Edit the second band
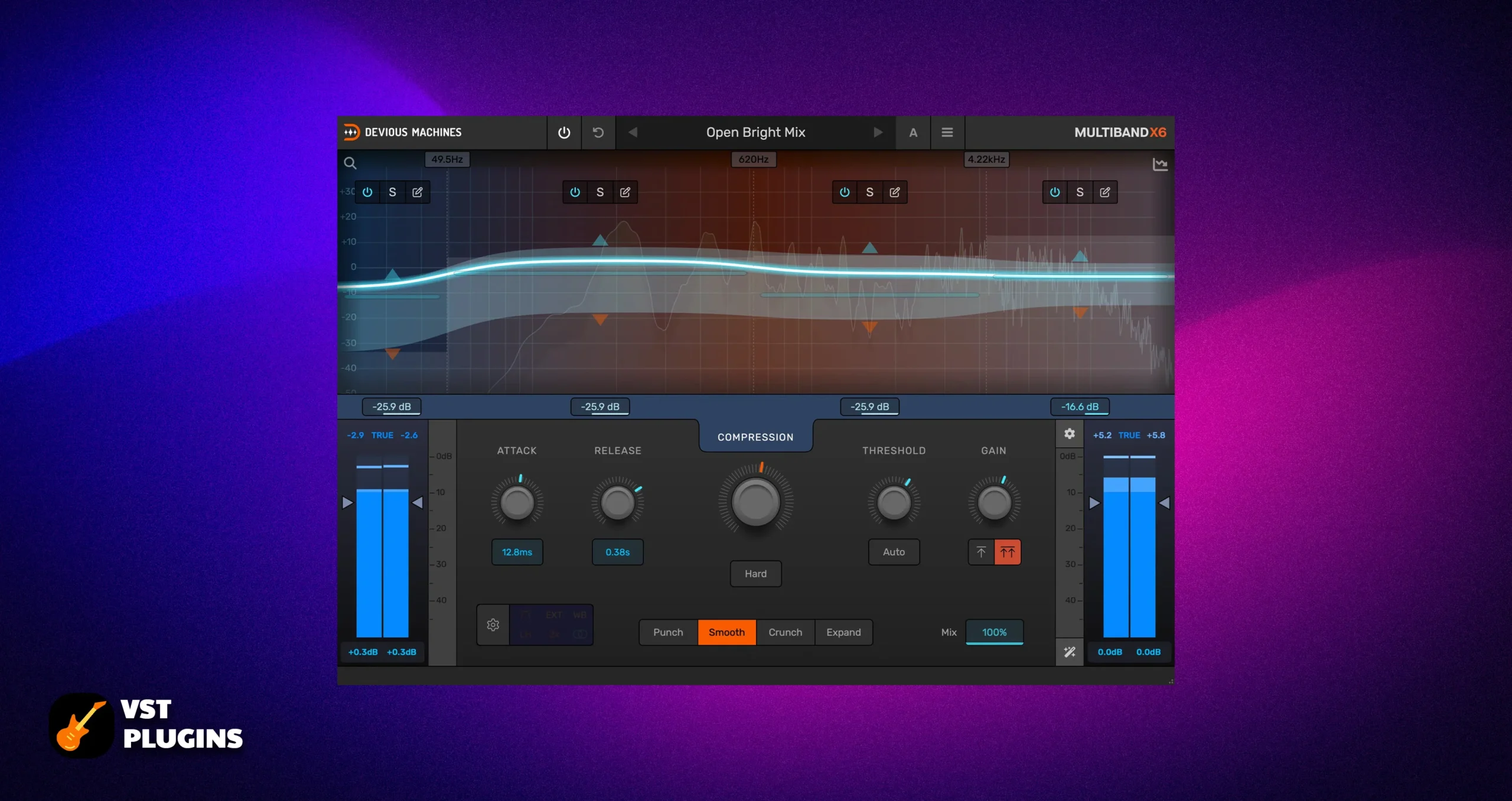This screenshot has width=1512, height=801. (x=625, y=192)
